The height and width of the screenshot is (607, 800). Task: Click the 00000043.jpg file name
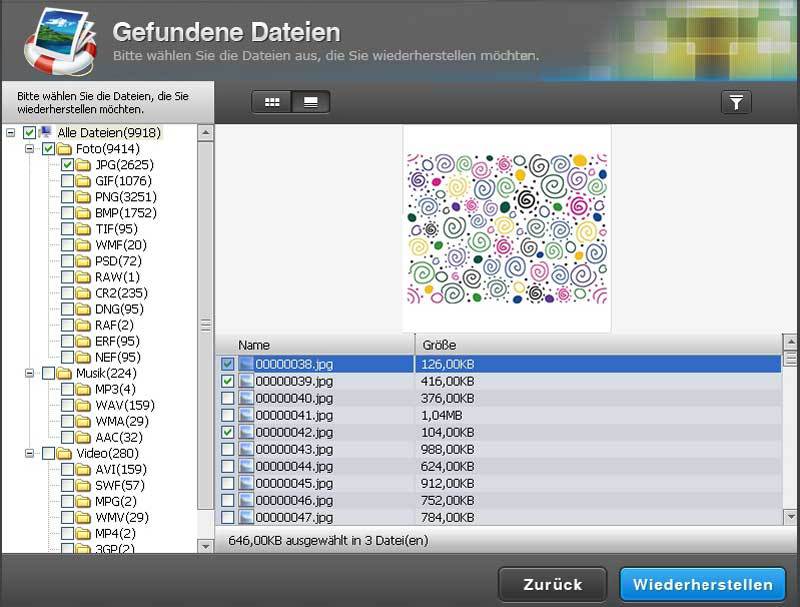(x=294, y=449)
